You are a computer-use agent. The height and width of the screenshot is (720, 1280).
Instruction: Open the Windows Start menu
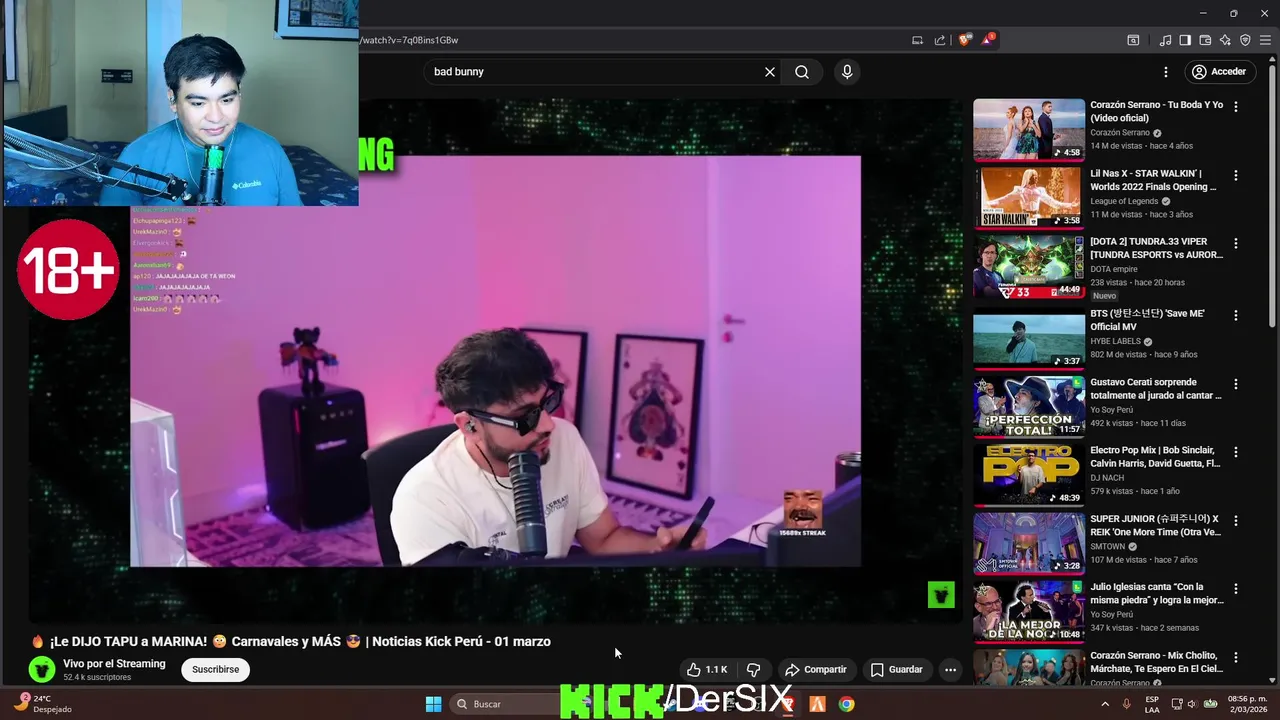(x=433, y=704)
